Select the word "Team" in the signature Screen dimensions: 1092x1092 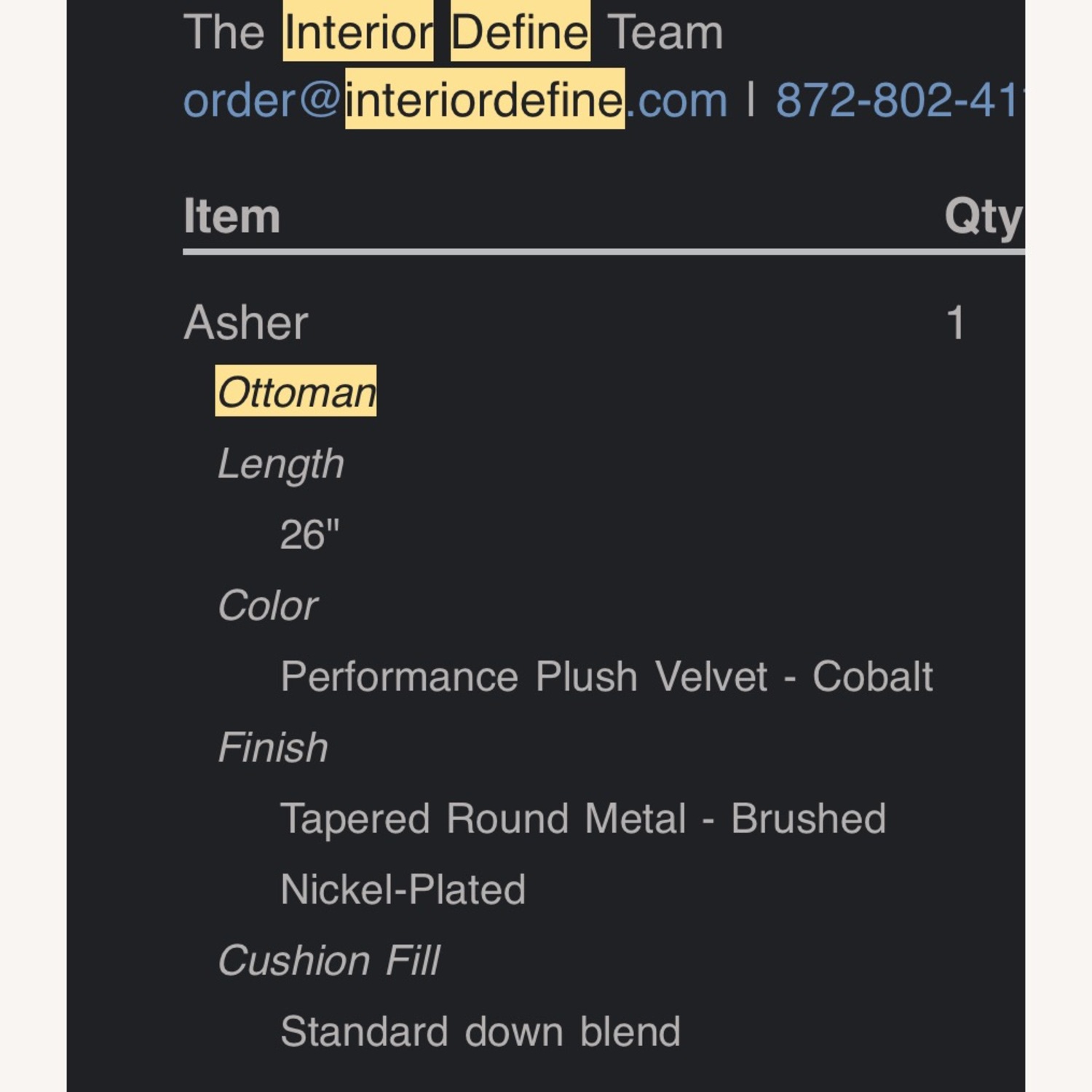tap(665, 33)
